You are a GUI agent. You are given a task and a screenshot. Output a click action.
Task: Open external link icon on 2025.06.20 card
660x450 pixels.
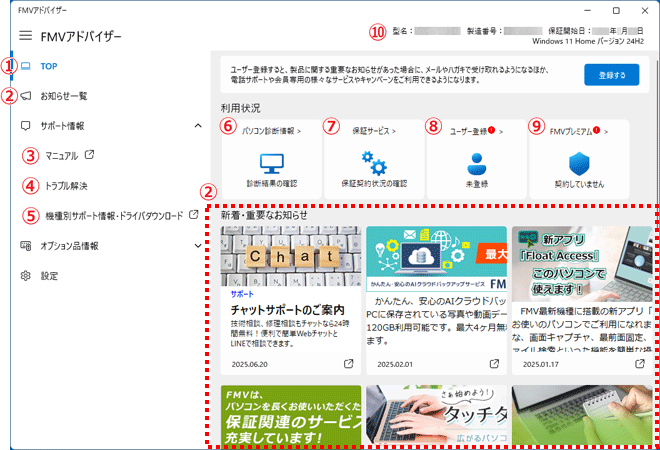(x=349, y=364)
